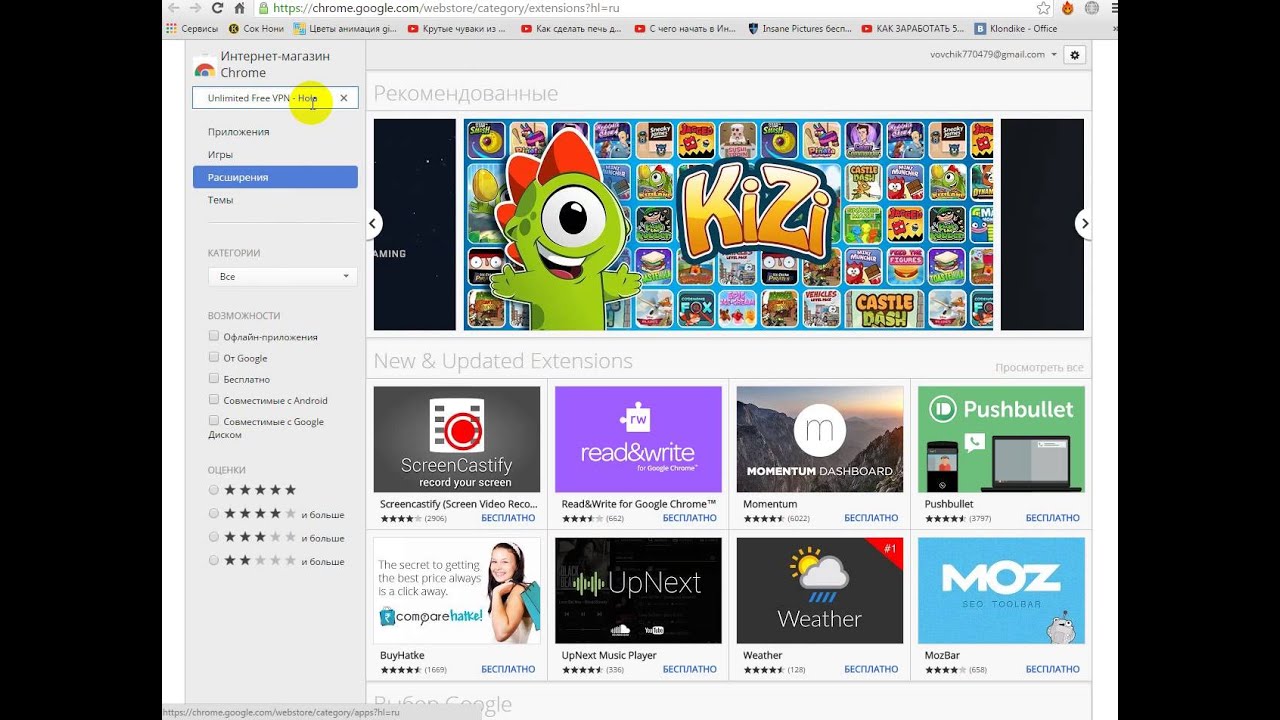Select two stars и больше filter

(213, 561)
